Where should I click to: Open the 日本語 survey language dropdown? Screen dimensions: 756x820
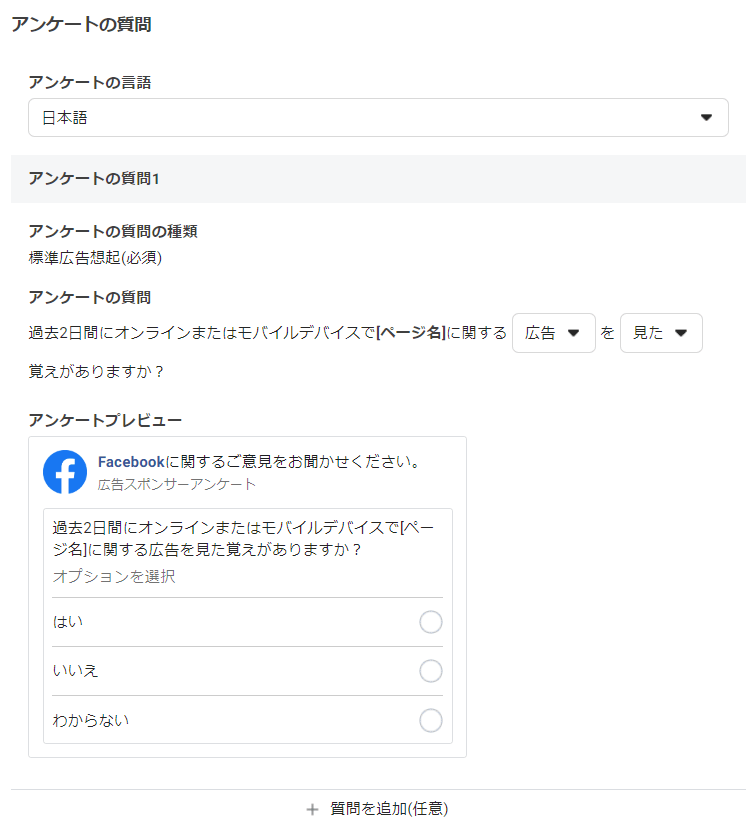pos(378,118)
